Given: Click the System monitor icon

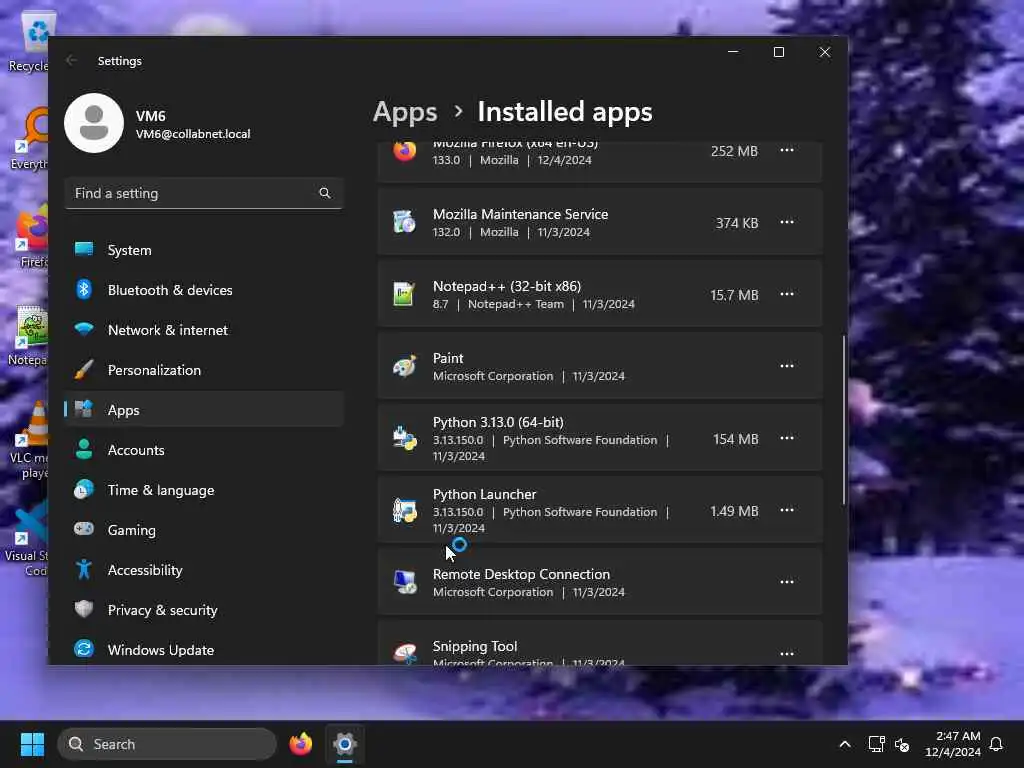Looking at the screenshot, I should point(84,249).
